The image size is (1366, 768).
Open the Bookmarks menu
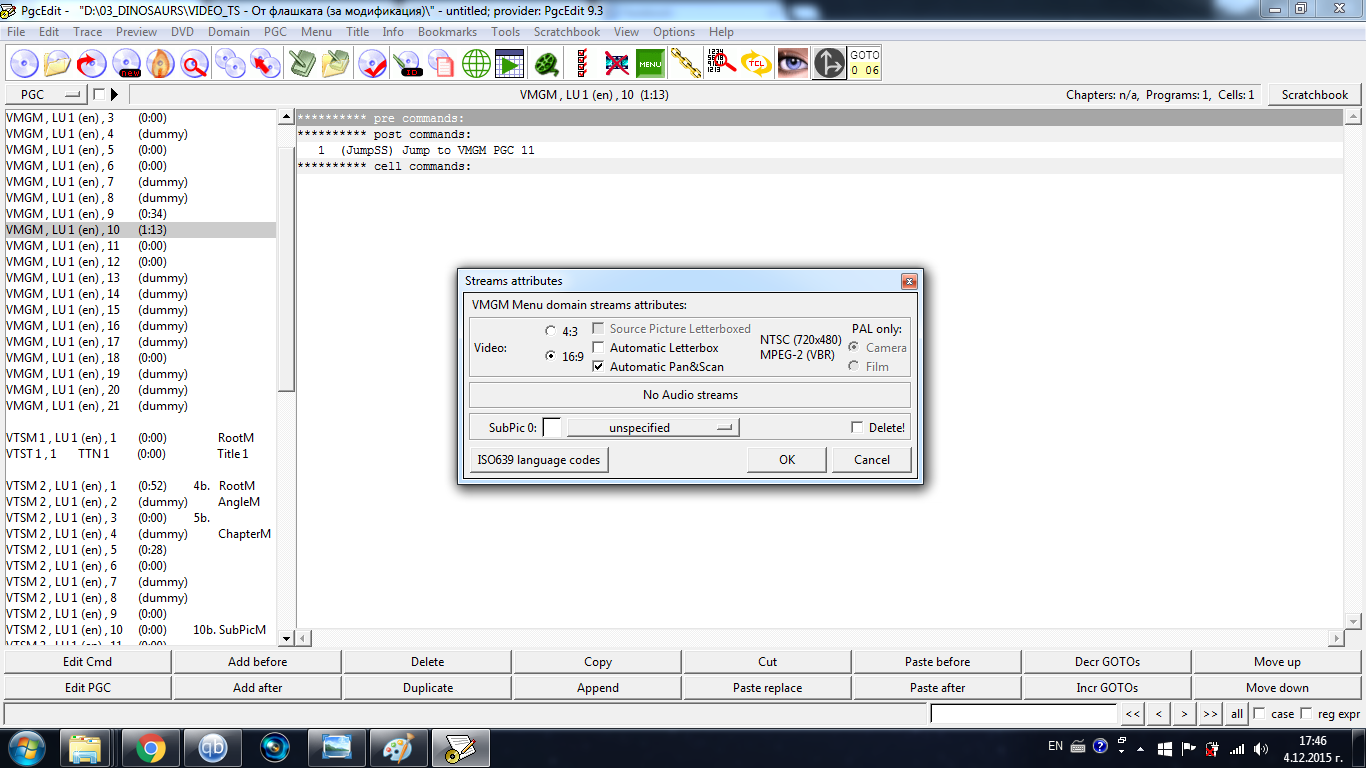(448, 32)
